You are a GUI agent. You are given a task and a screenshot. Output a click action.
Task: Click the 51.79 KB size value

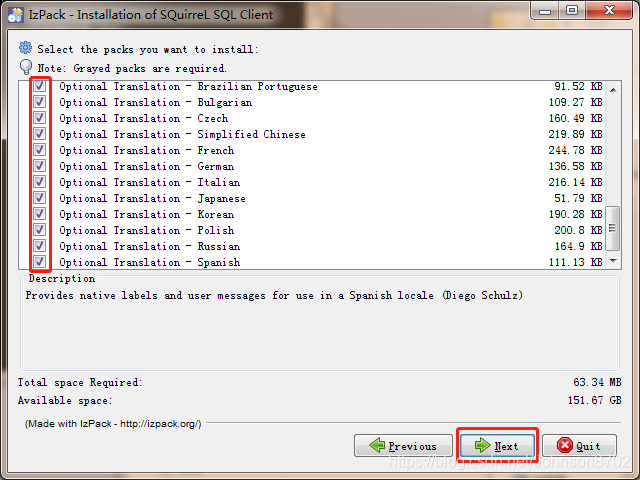click(578, 198)
